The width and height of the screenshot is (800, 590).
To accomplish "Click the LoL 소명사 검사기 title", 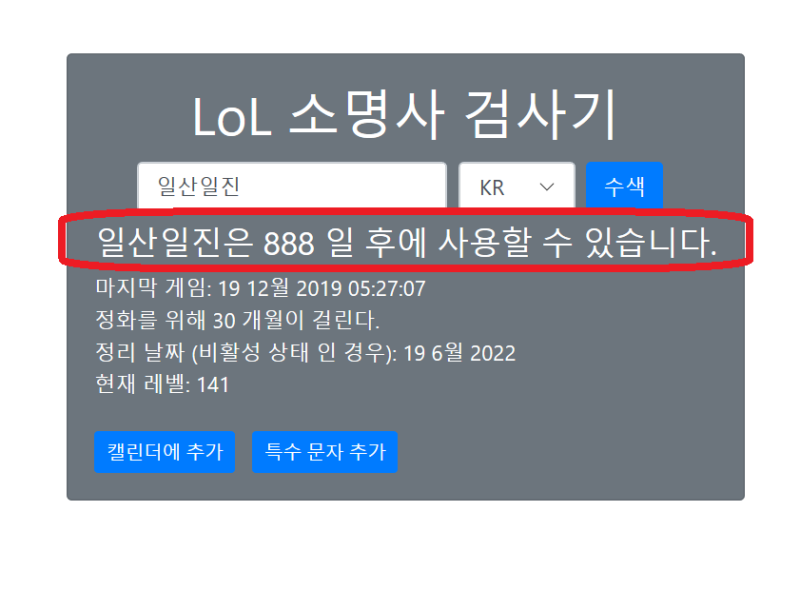I will coord(404,115).
